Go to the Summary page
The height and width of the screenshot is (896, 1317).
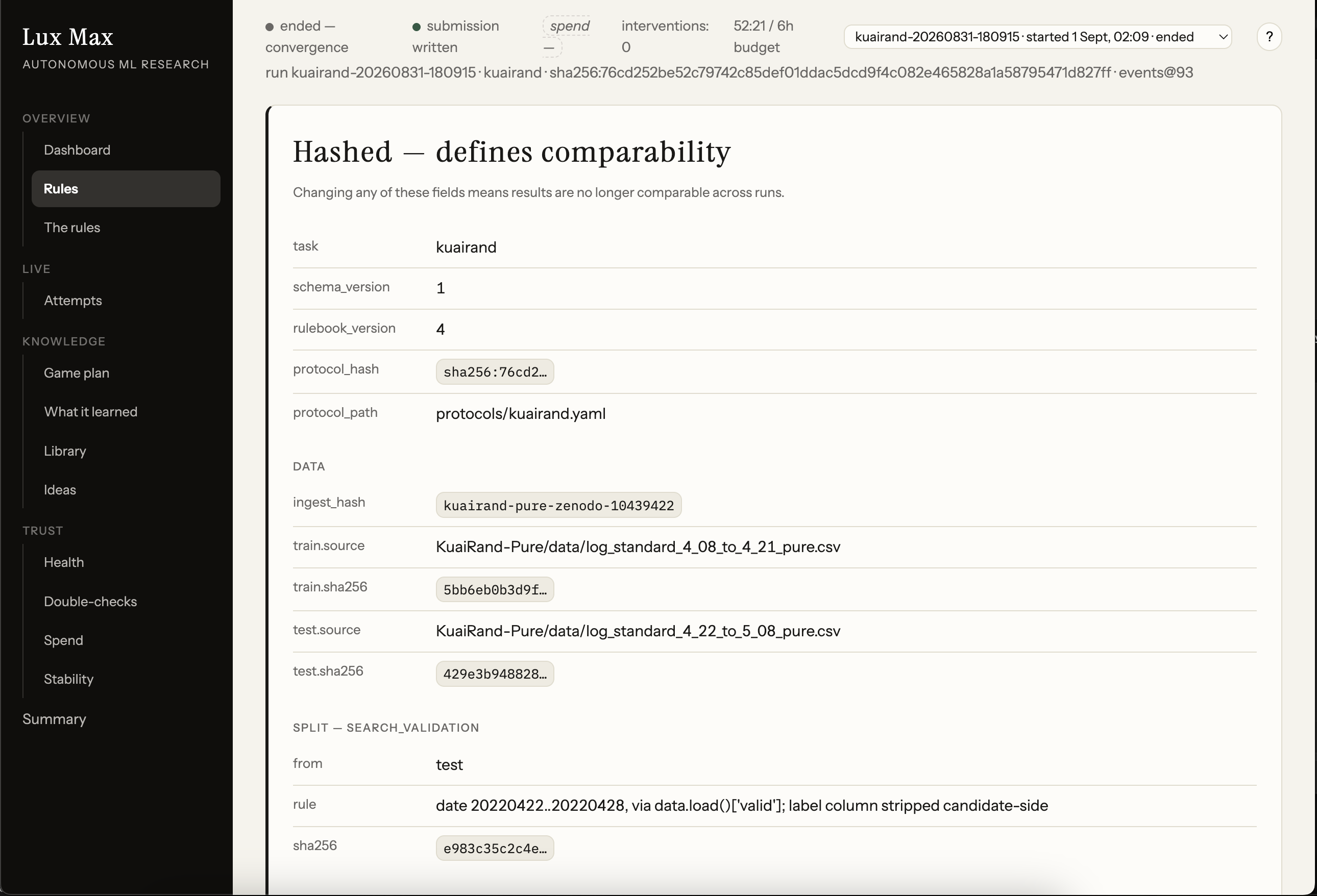pos(55,719)
